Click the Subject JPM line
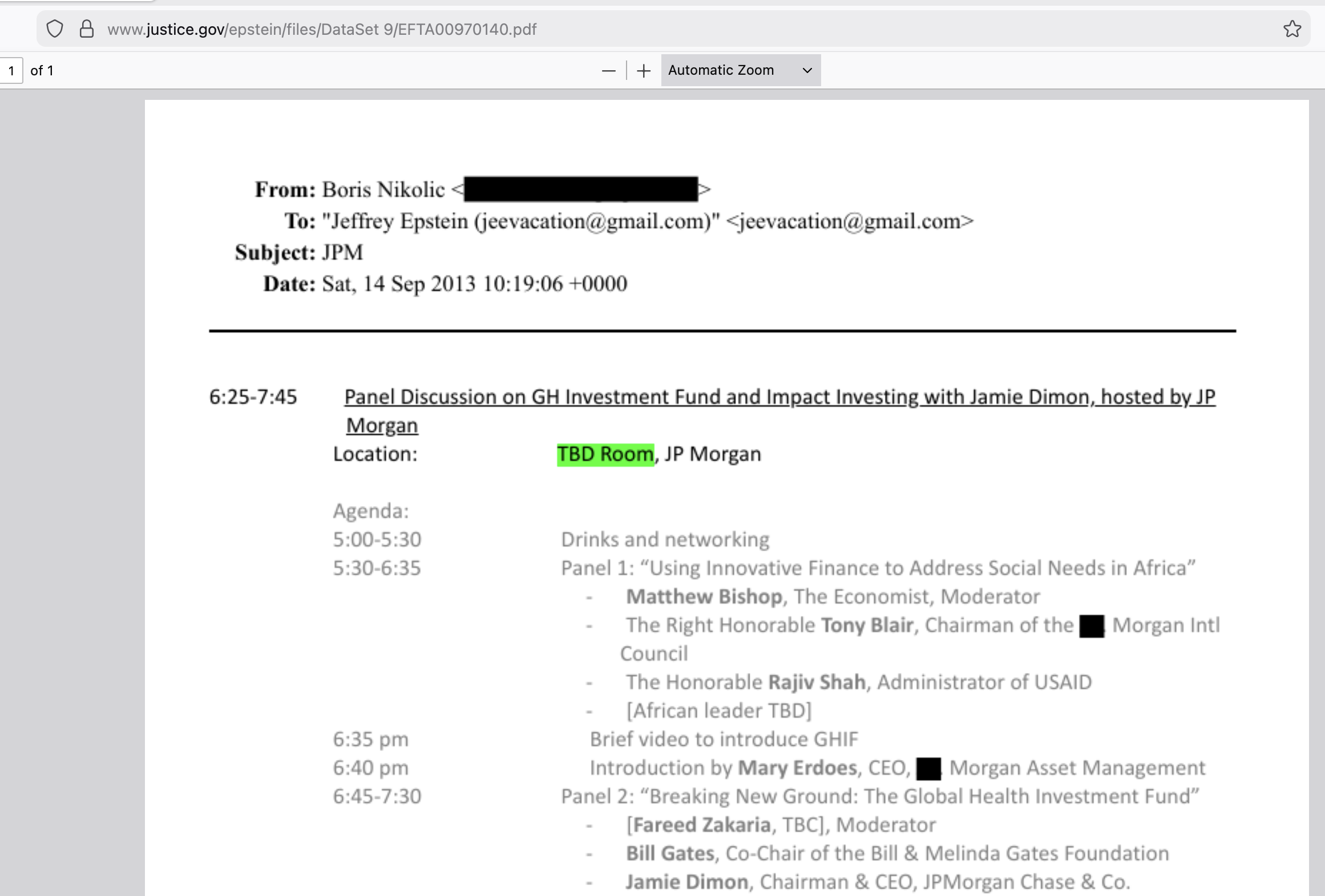1325x896 pixels. click(342, 252)
